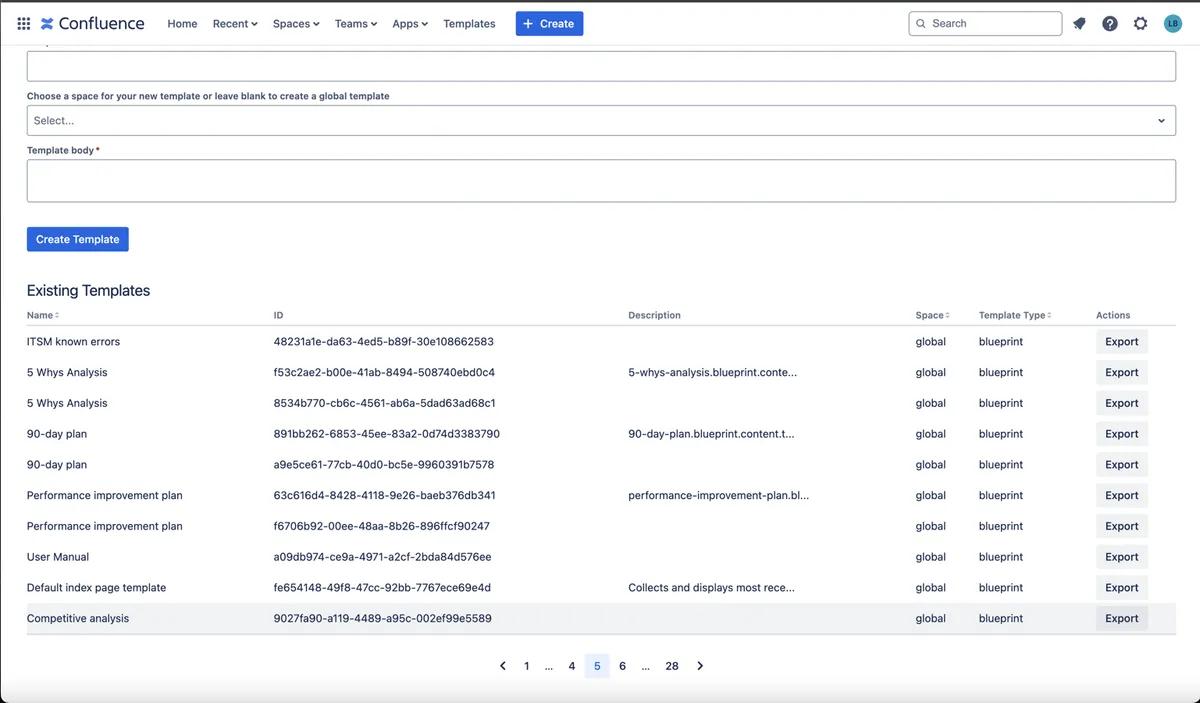Viewport: 1200px width, 703px height.
Task: Go to page 28 in pagination
Action: coord(672,666)
